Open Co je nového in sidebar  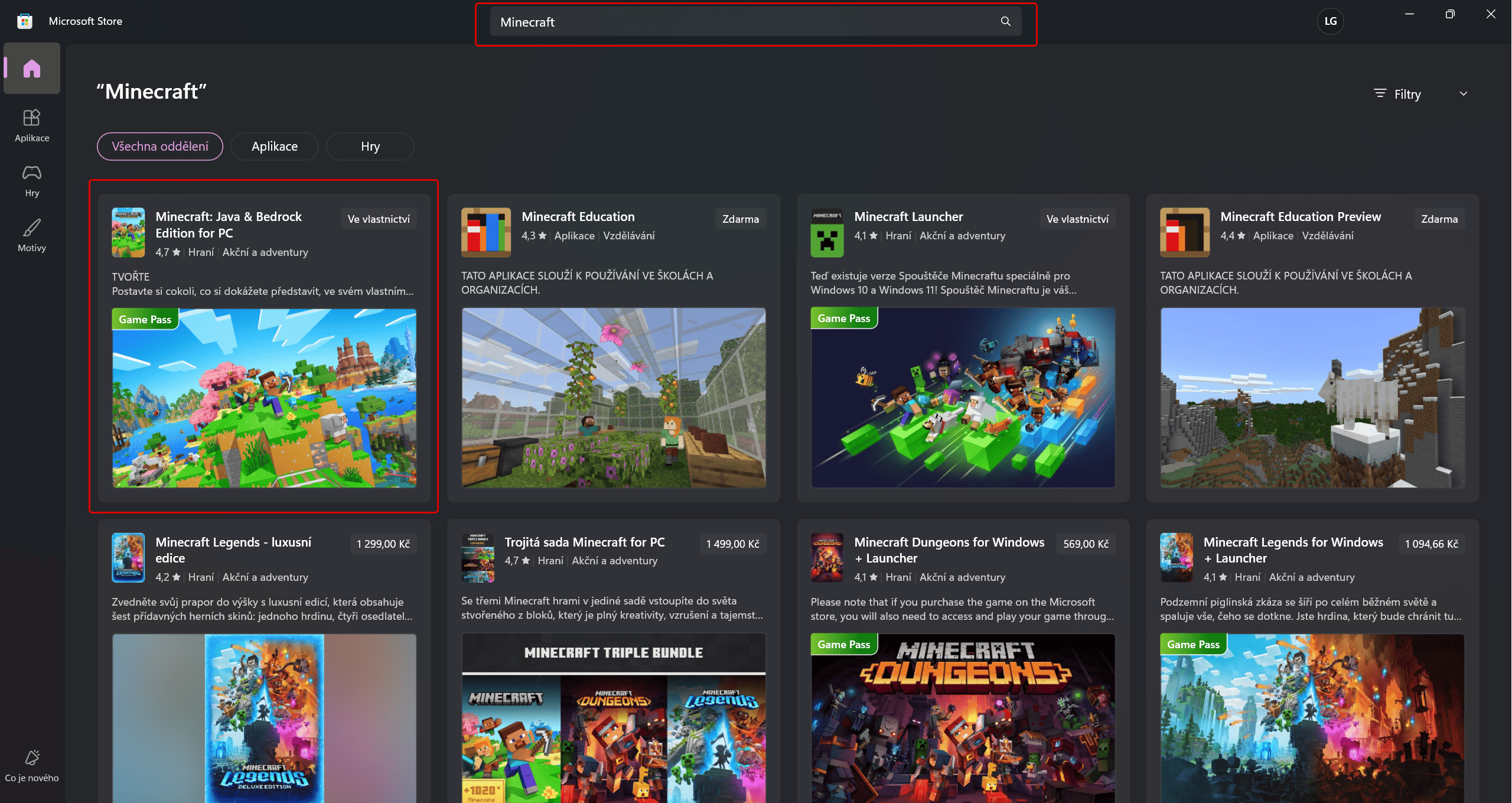(x=32, y=766)
